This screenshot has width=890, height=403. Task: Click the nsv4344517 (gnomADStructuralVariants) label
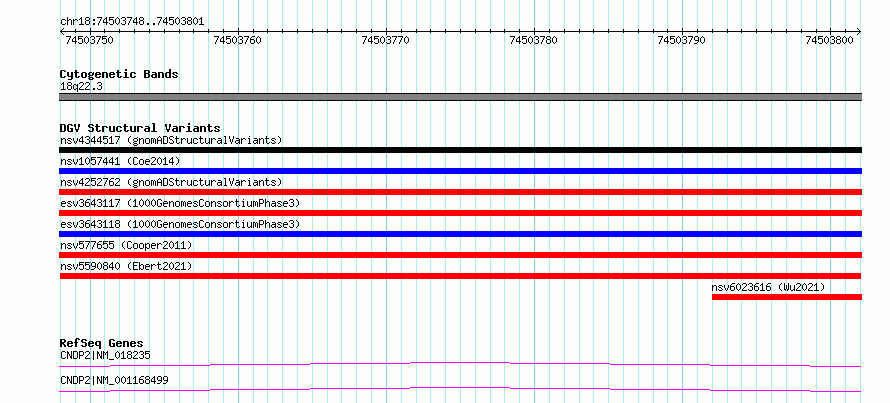(171, 140)
